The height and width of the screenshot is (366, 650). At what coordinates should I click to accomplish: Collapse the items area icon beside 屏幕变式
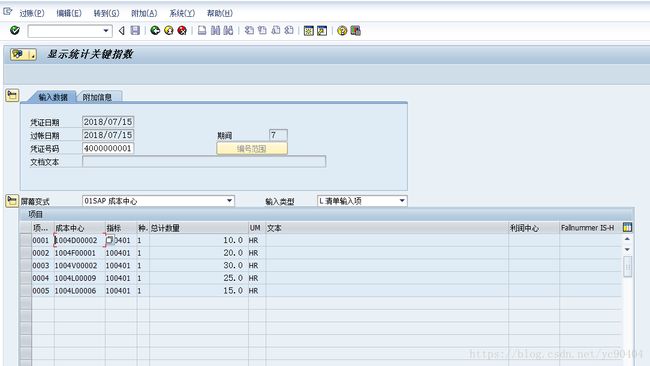point(12,201)
